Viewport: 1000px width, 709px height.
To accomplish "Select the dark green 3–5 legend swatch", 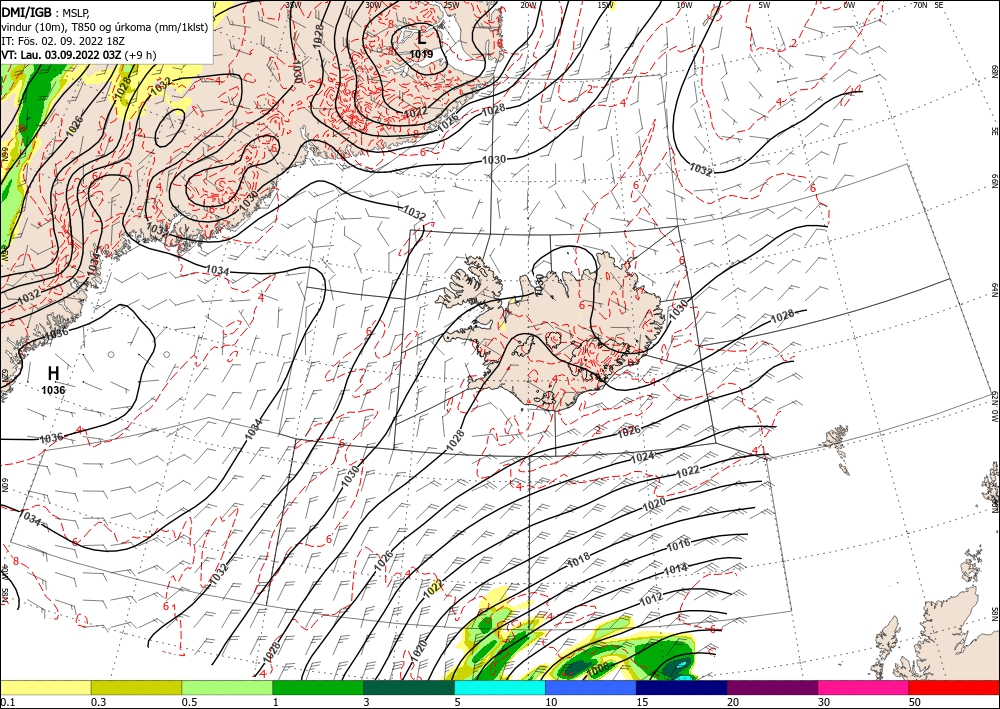I will tap(409, 687).
